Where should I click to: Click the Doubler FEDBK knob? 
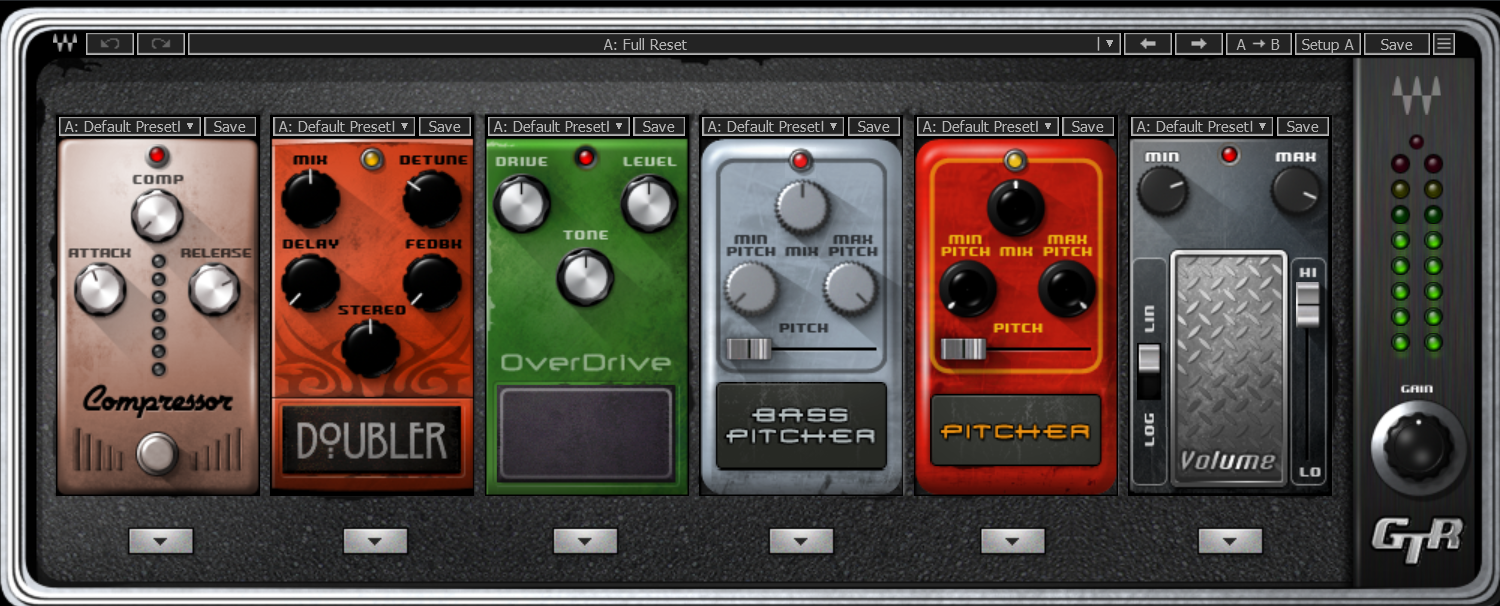[x=432, y=282]
